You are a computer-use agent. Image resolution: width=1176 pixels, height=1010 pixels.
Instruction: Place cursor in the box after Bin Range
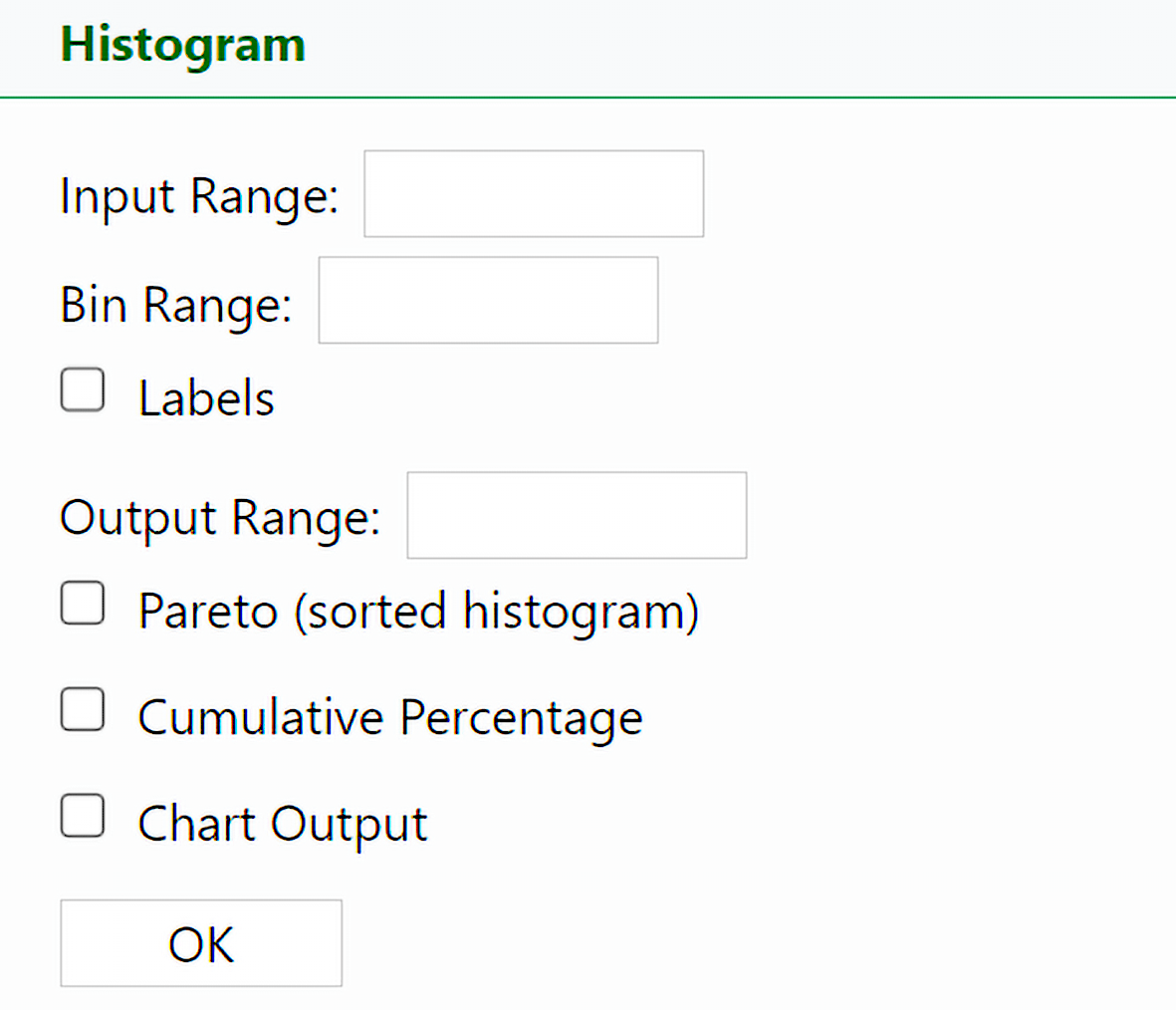click(488, 301)
